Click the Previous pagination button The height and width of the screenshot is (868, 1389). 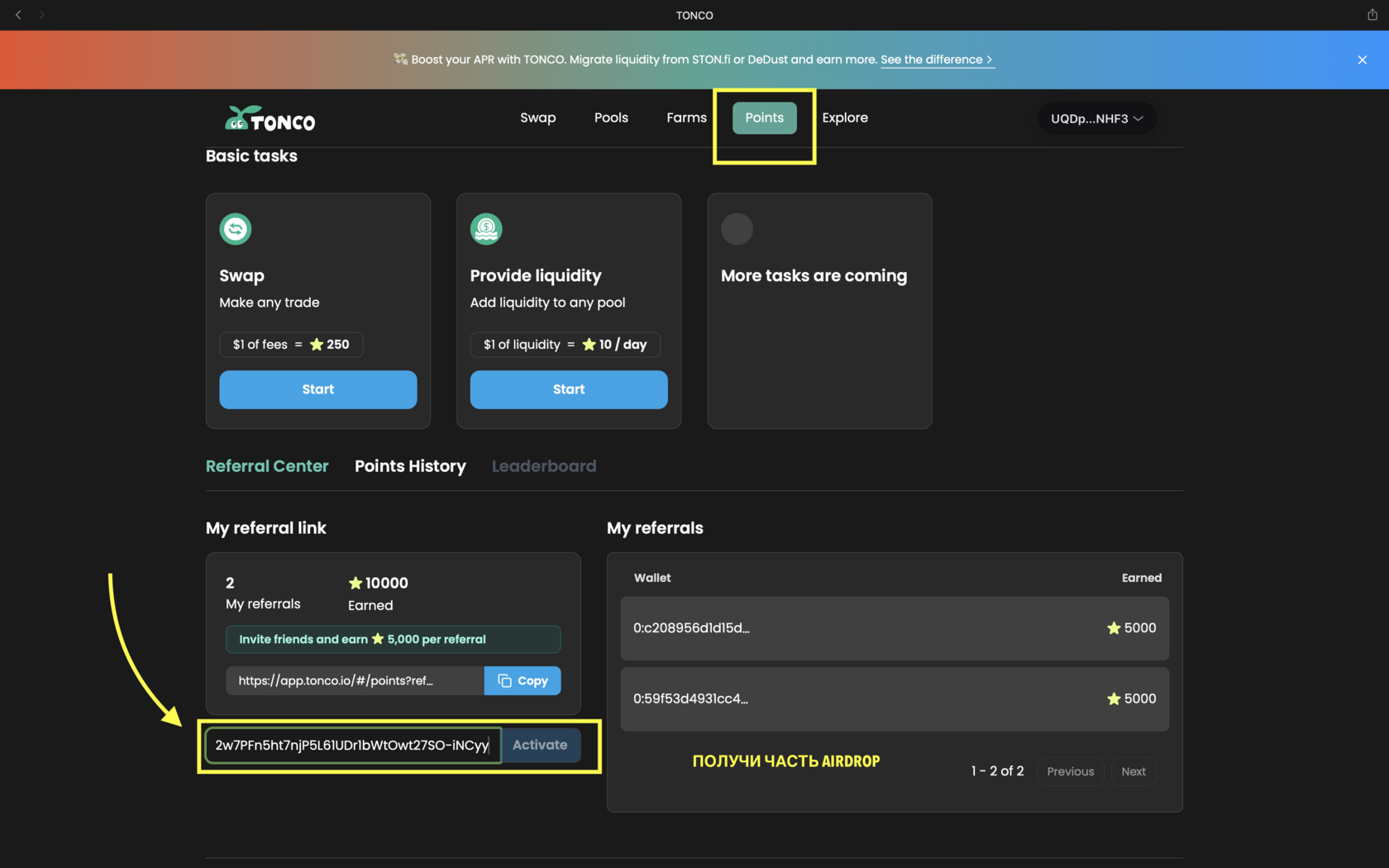click(1070, 771)
